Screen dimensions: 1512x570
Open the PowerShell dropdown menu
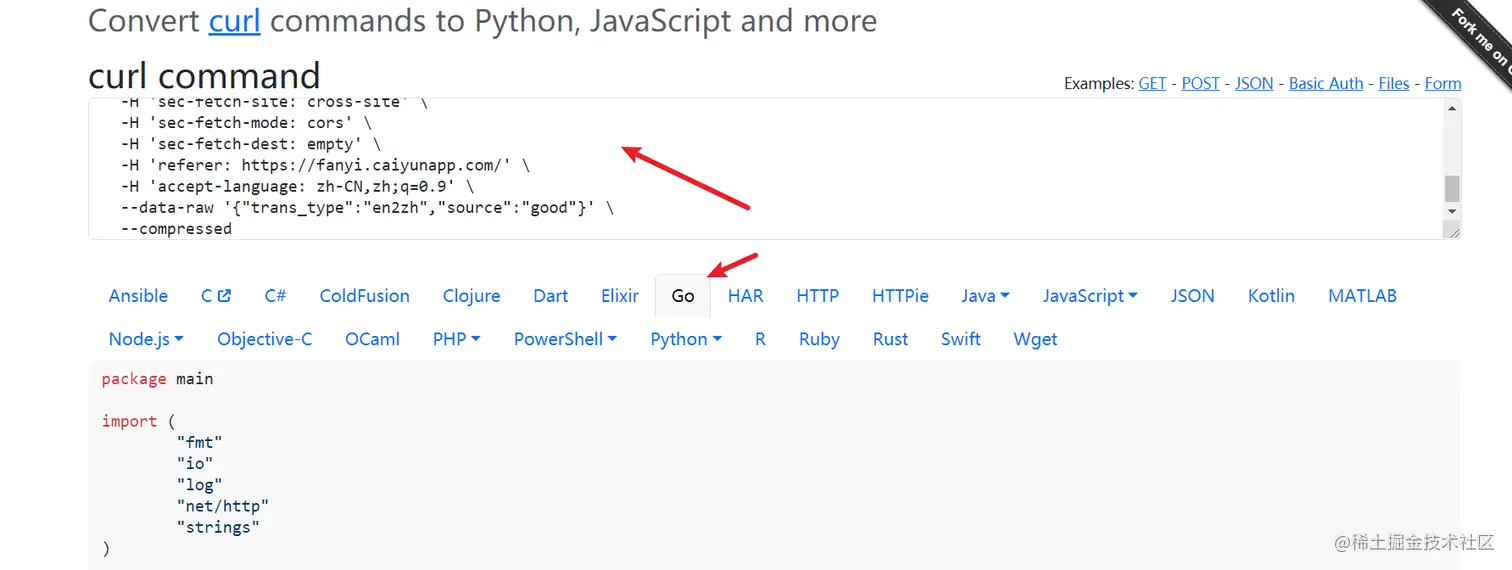coord(565,339)
